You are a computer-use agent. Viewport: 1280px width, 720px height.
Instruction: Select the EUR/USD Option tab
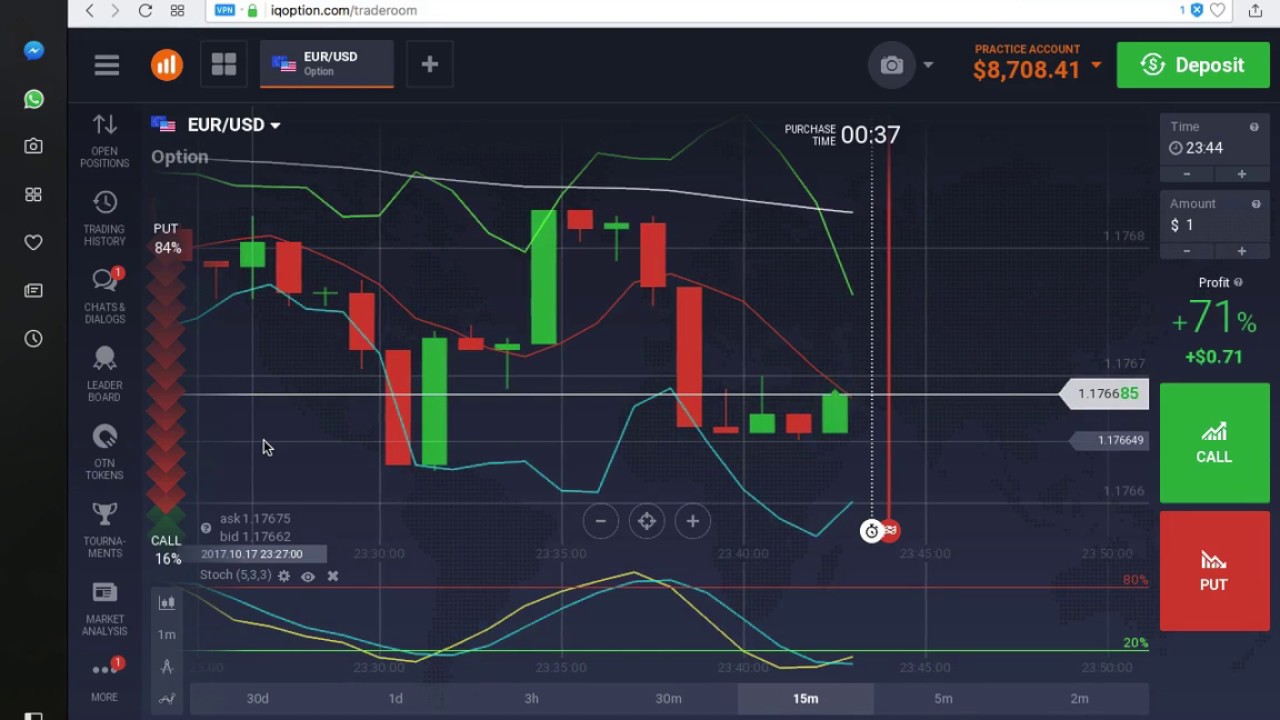(327, 65)
